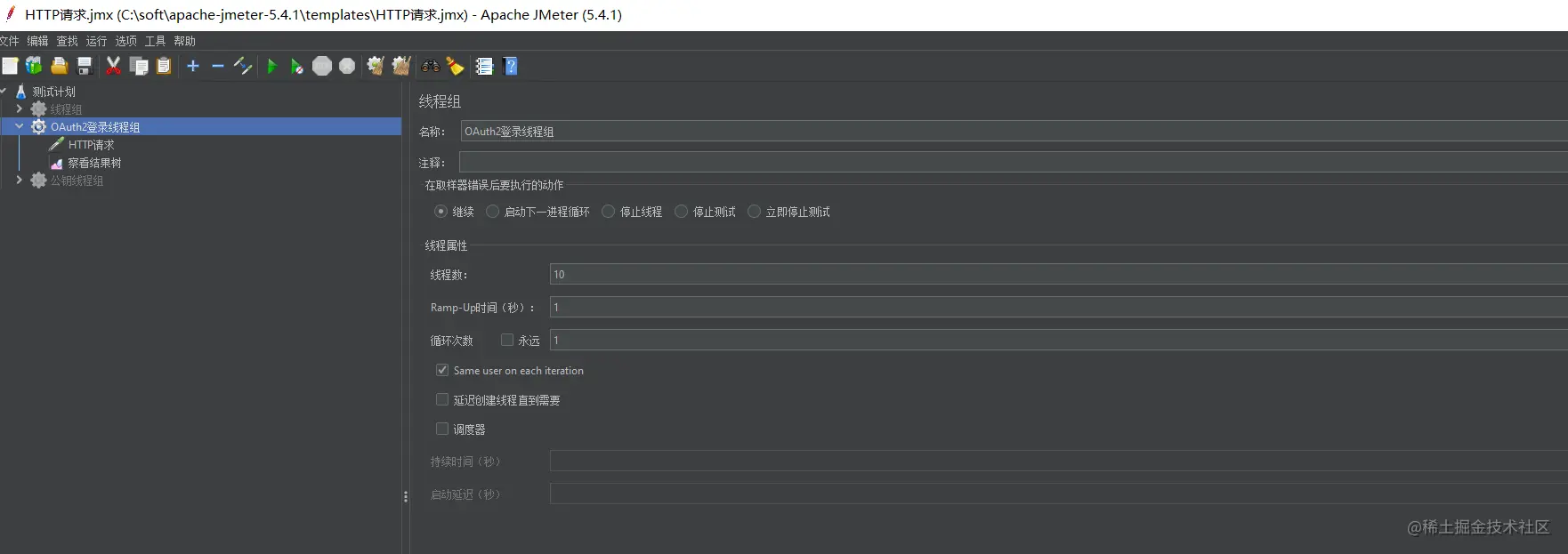Open the 编辑 menu

[x=37, y=41]
